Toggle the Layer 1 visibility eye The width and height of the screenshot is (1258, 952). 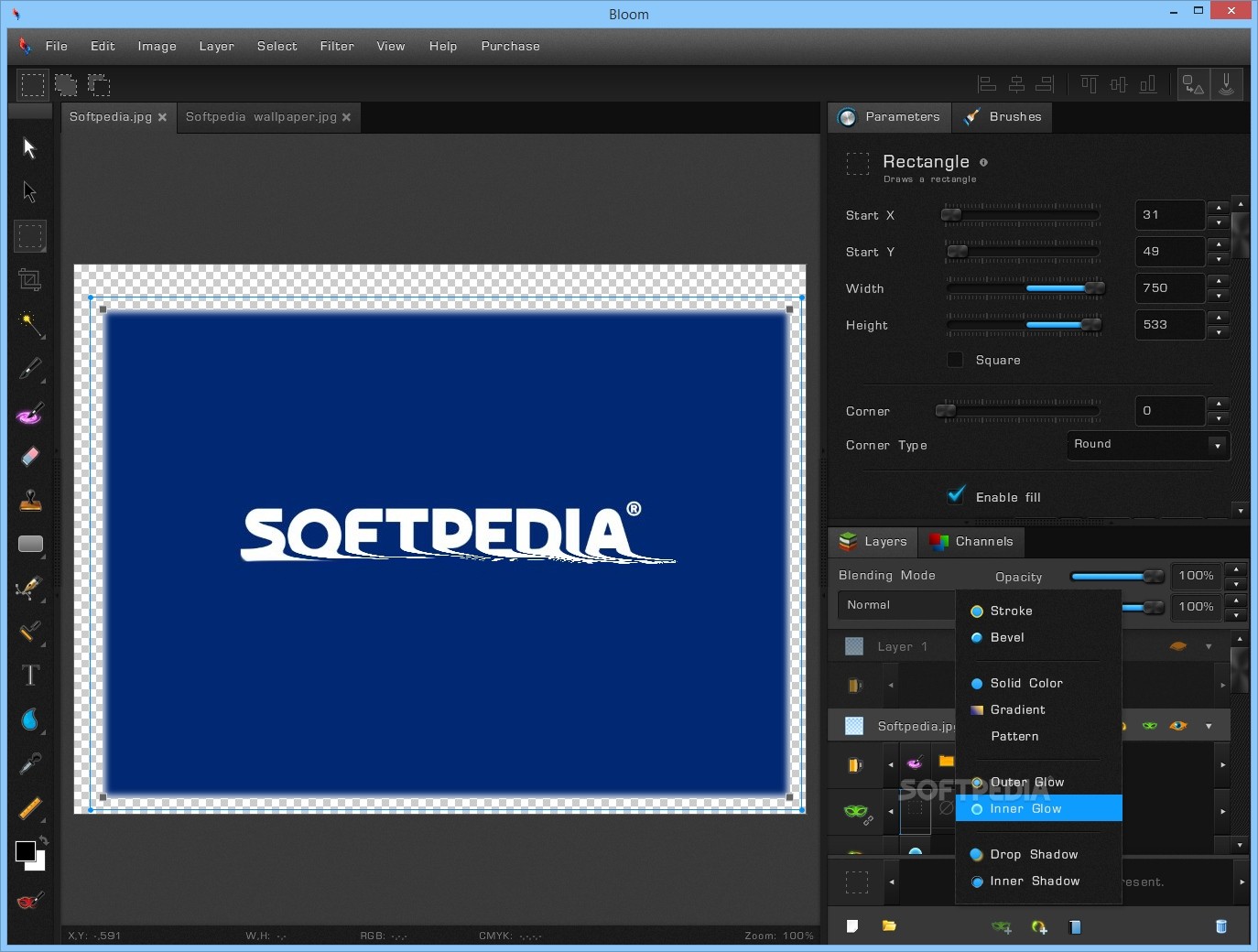pyautogui.click(x=1178, y=646)
